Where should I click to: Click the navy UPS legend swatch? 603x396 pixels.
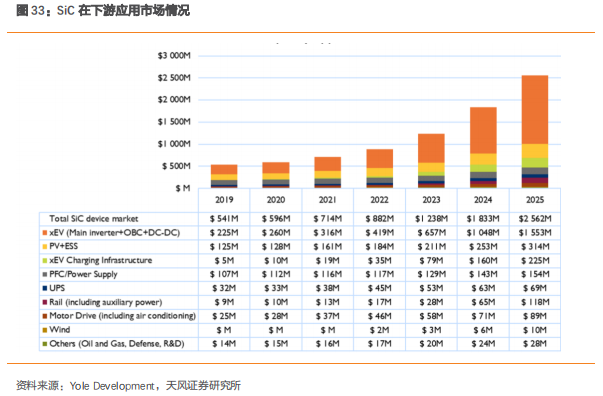(45, 288)
